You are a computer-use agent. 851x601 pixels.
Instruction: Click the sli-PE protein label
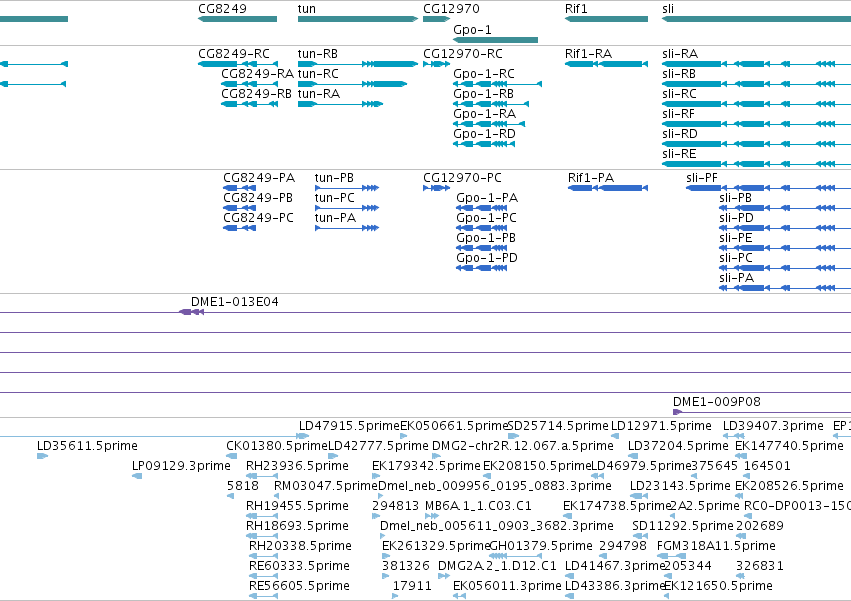point(735,238)
